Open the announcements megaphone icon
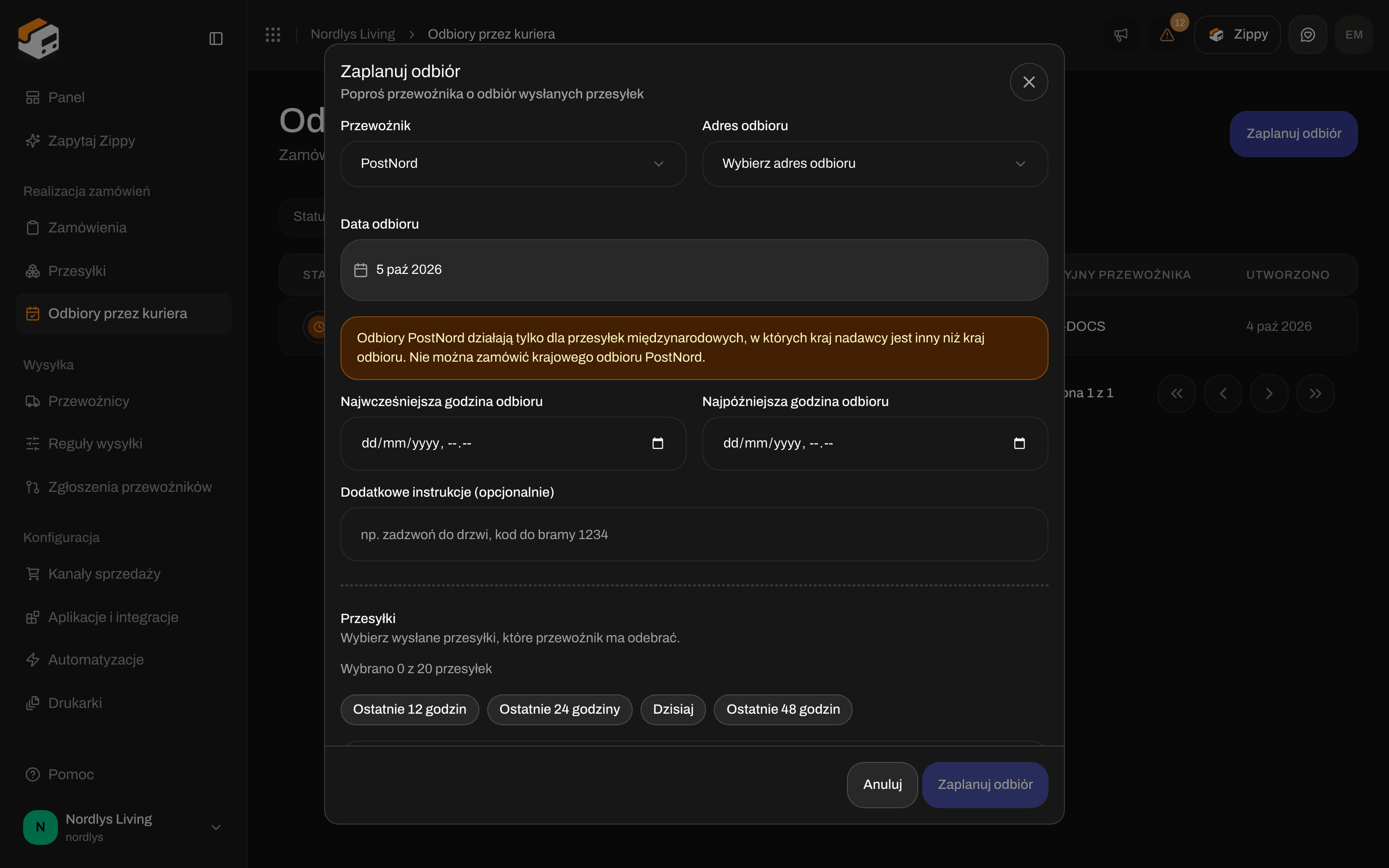This screenshot has width=1389, height=868. pyautogui.click(x=1120, y=34)
